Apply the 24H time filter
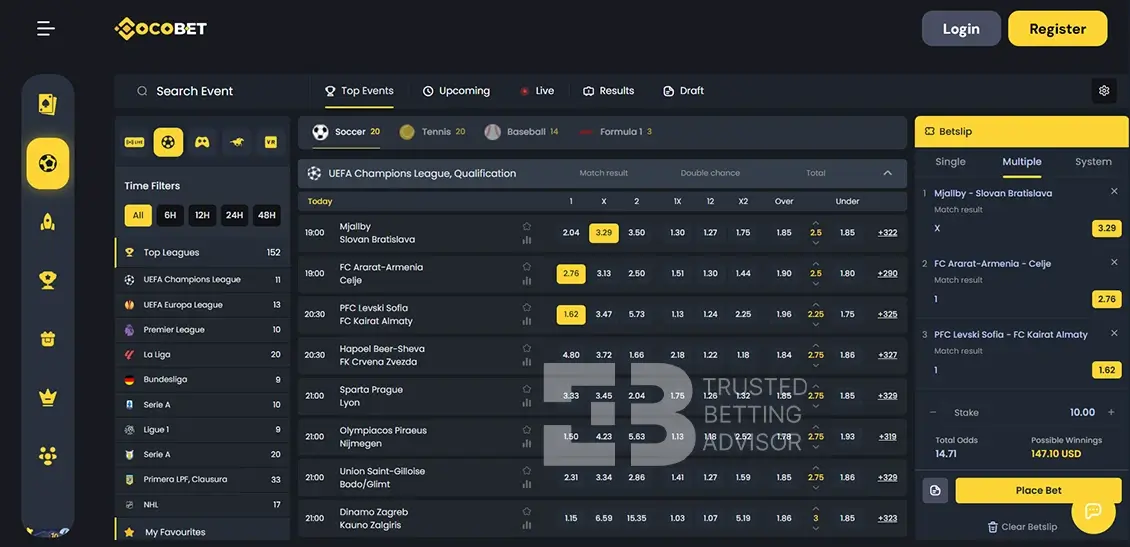Screen dimensions: 1130x547 234,215
